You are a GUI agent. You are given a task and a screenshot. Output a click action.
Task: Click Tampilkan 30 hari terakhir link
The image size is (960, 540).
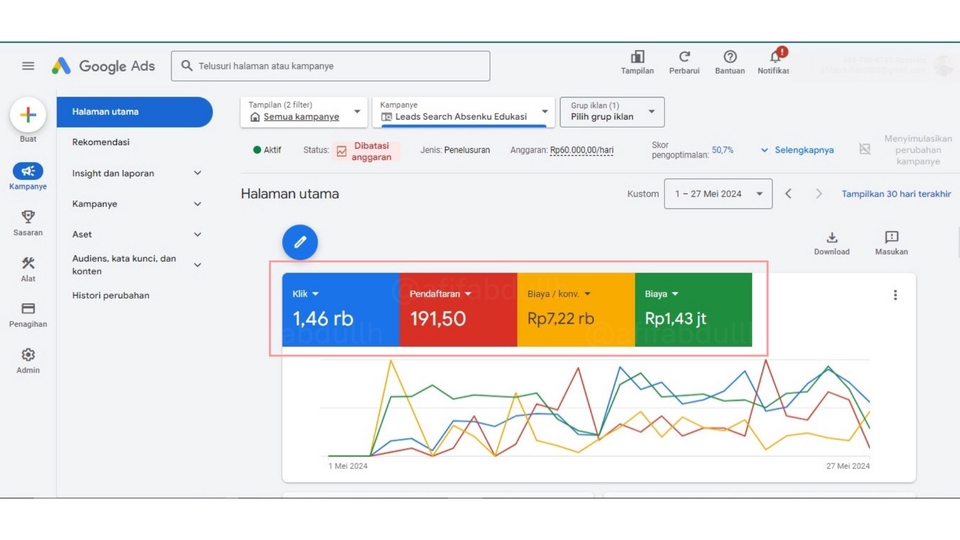click(895, 194)
